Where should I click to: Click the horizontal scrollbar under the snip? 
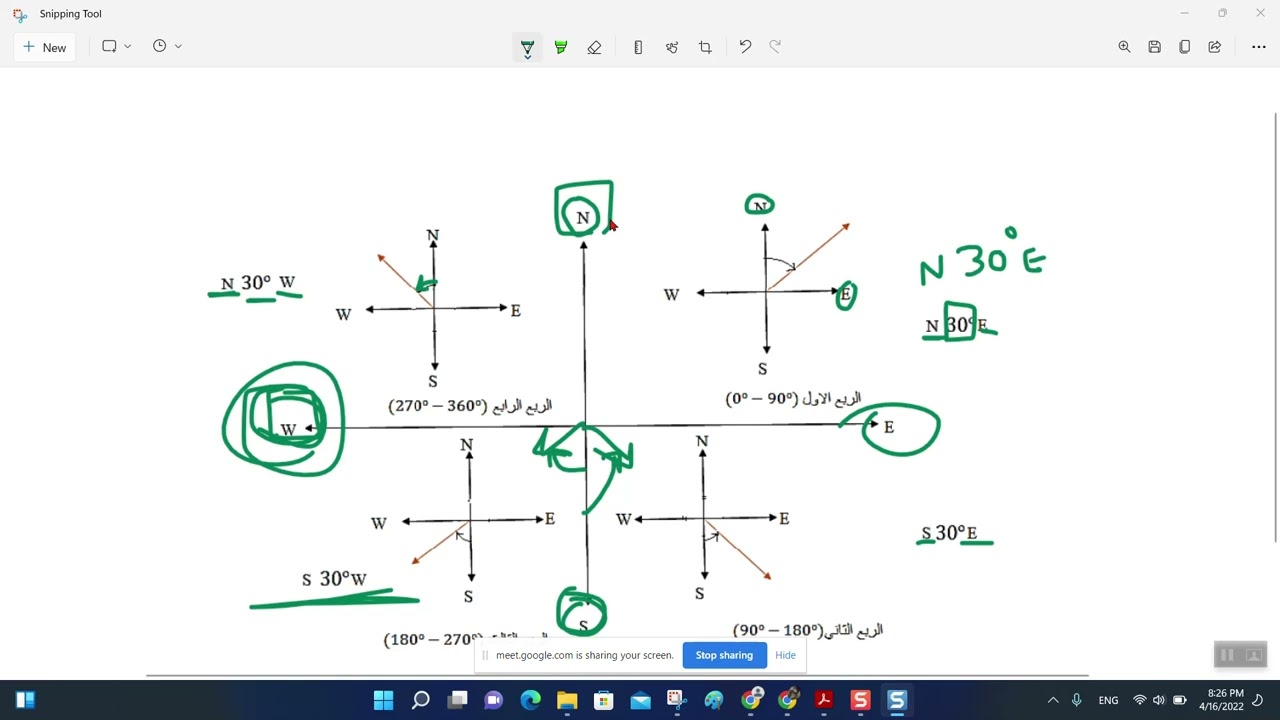coord(617,676)
